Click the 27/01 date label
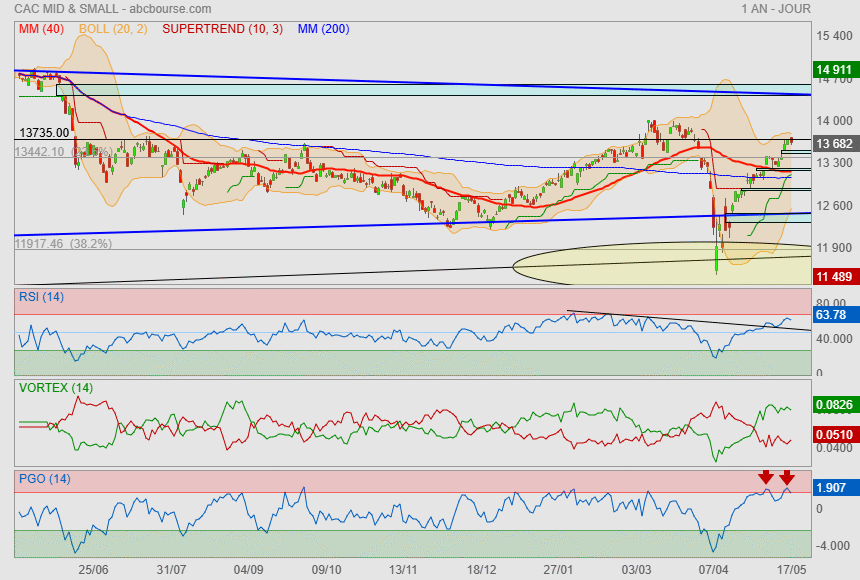The width and height of the screenshot is (860, 580). 558,570
